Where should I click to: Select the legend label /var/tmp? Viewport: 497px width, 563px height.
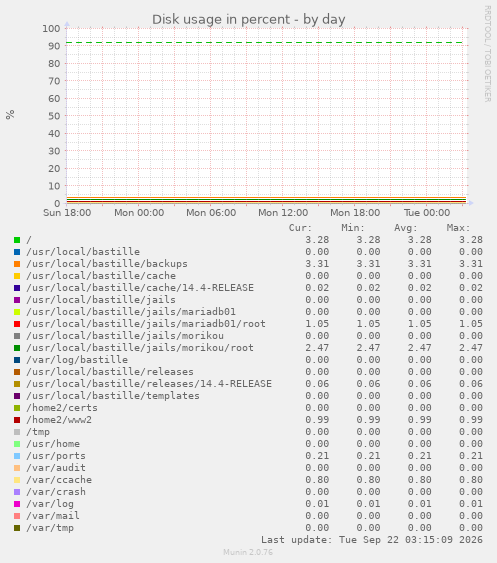50,528
